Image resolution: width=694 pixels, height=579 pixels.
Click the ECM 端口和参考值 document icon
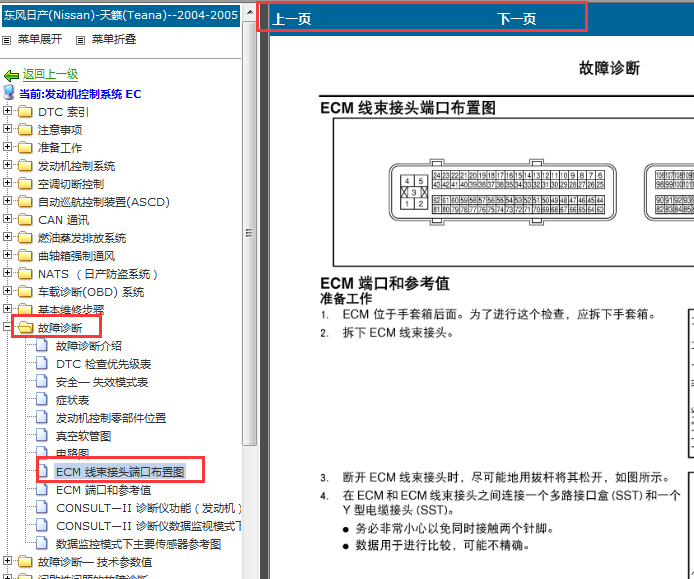point(42,489)
